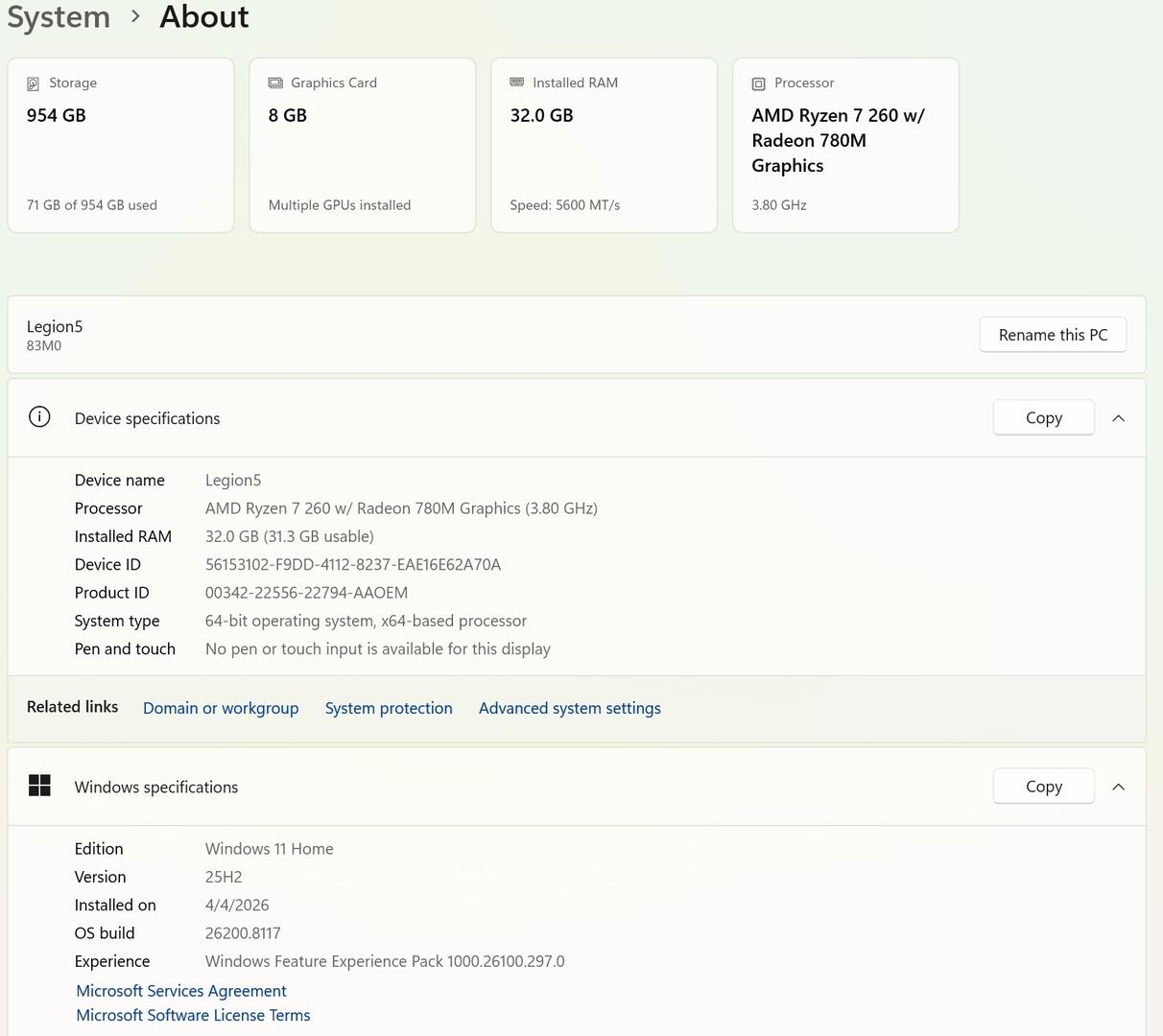Select the 32.0 GB Installed RAM card
1163x1036 pixels.
(x=605, y=145)
